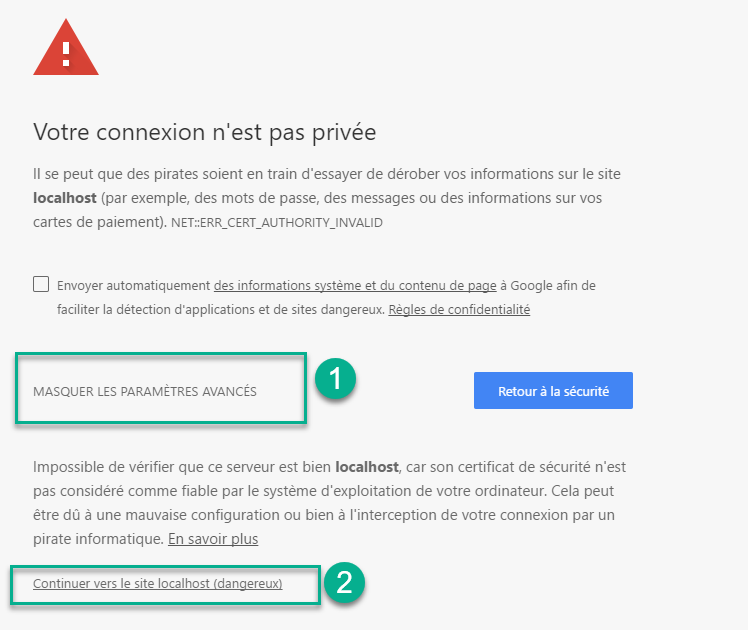Viewport: 748px width, 630px height.
Task: Click the 'cartes de paiement' text
Action: [96, 222]
